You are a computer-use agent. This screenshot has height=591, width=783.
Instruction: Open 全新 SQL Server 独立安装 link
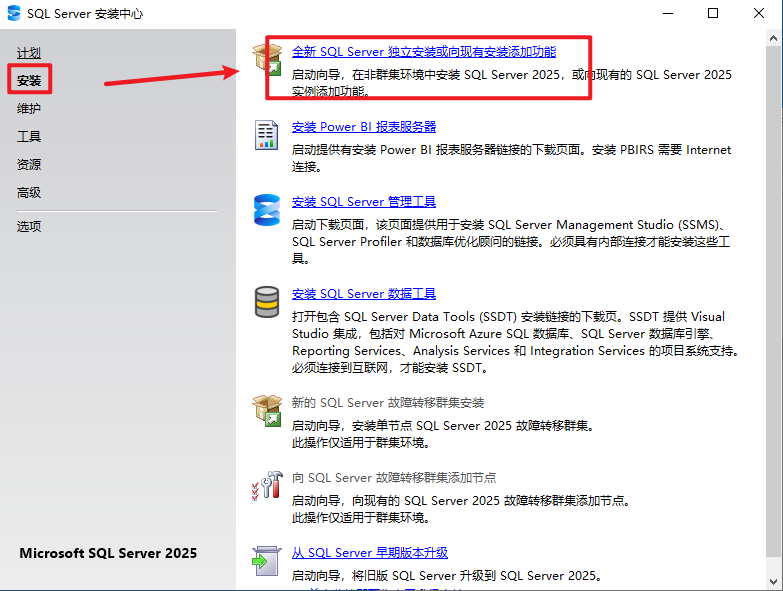coord(423,51)
